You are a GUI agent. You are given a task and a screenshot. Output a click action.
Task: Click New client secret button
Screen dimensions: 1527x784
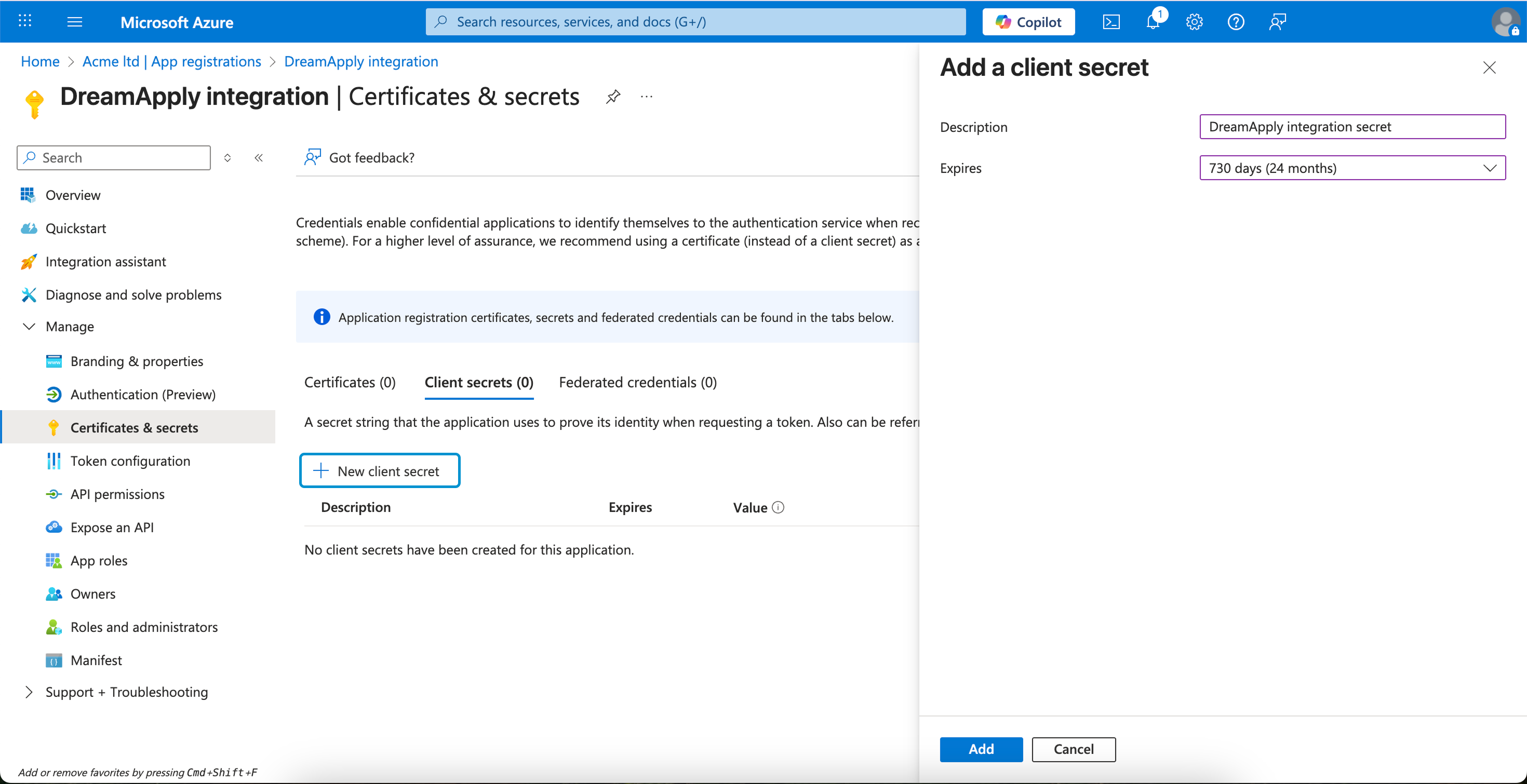(379, 470)
